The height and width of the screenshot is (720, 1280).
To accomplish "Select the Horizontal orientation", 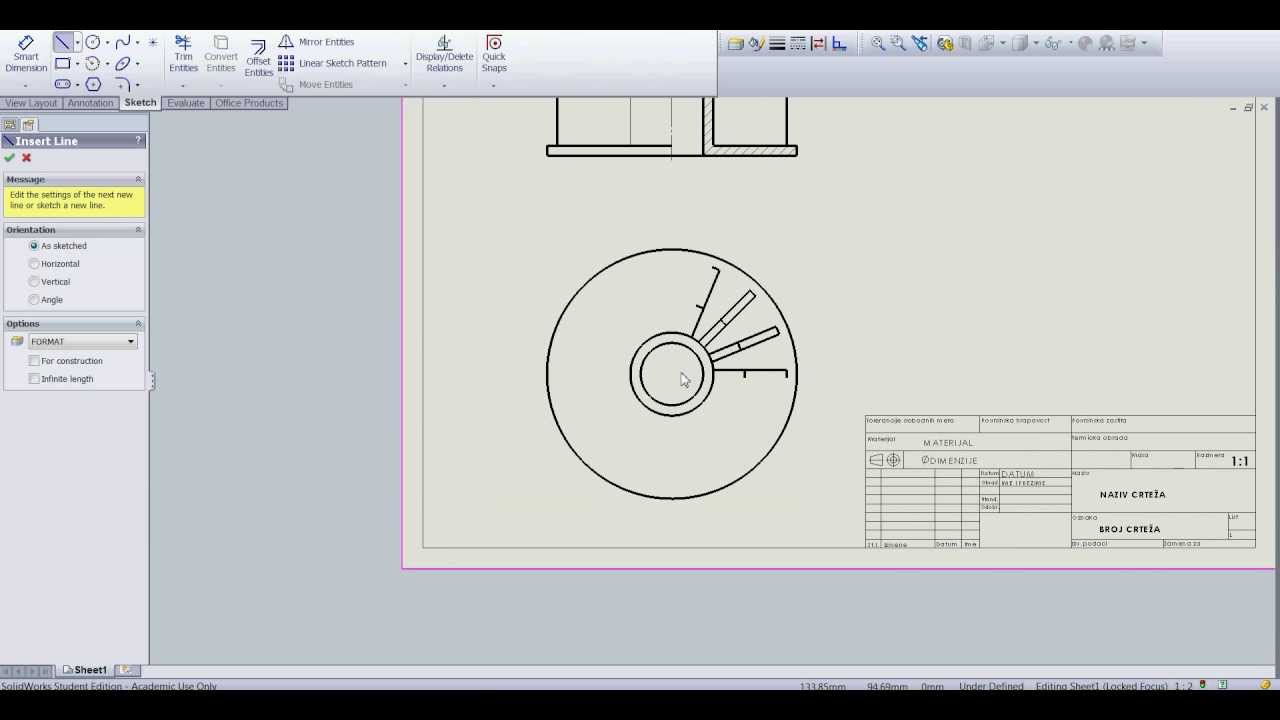I will [x=34, y=264].
